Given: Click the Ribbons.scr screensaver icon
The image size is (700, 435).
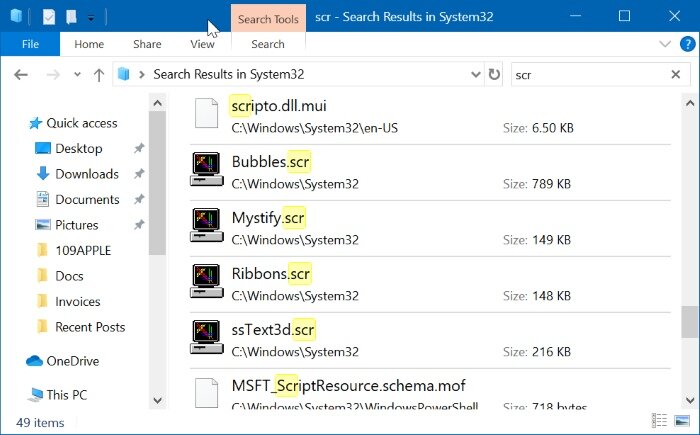Looking at the screenshot, I should pos(207,280).
